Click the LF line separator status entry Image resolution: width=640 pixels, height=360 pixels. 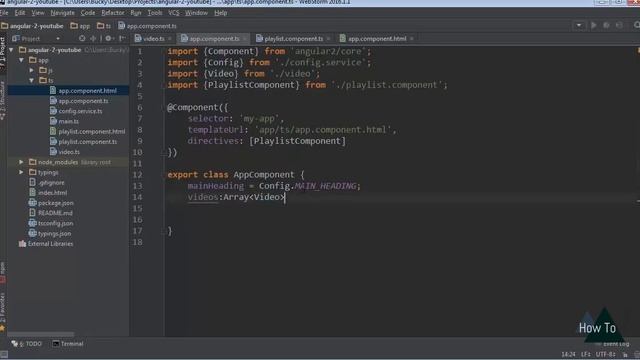click(x=586, y=354)
